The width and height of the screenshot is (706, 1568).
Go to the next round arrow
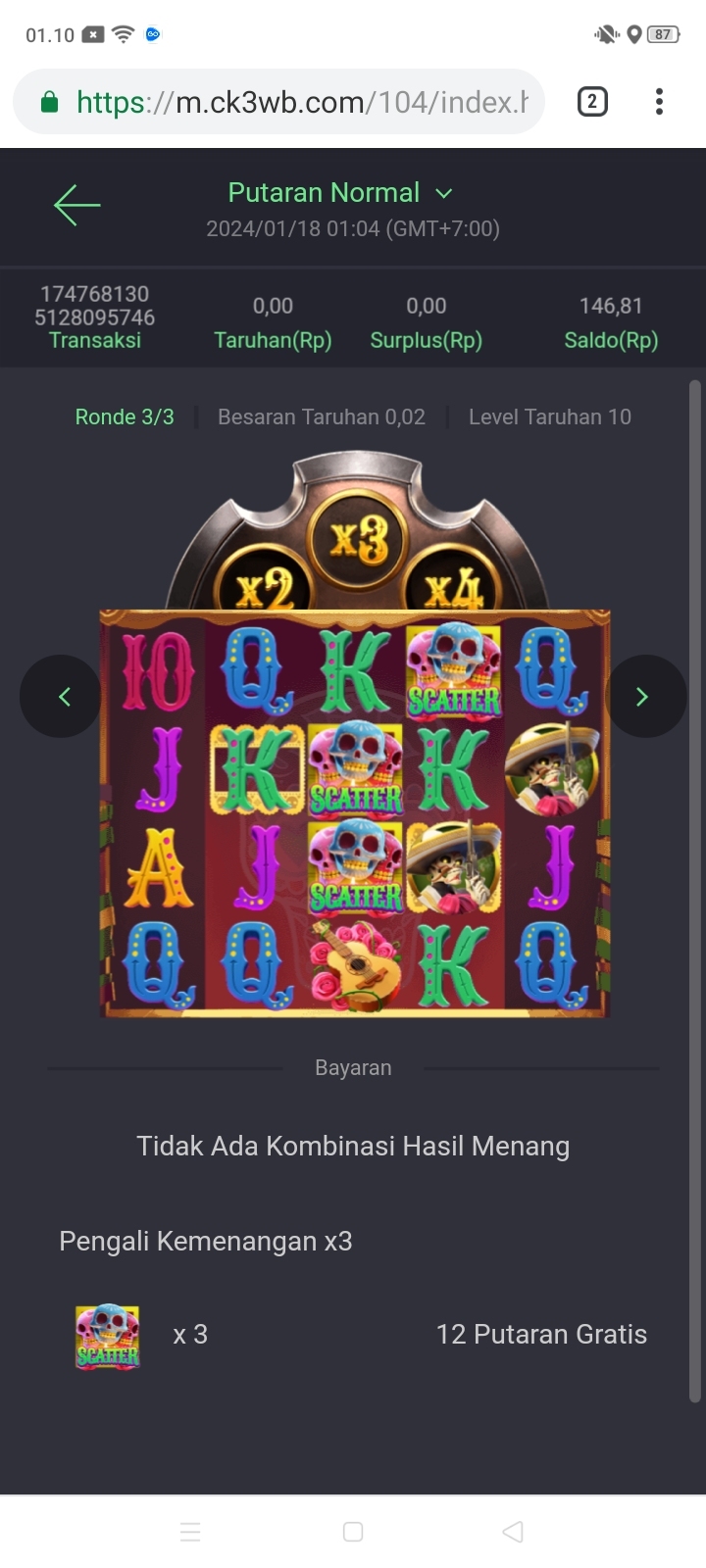(x=645, y=697)
